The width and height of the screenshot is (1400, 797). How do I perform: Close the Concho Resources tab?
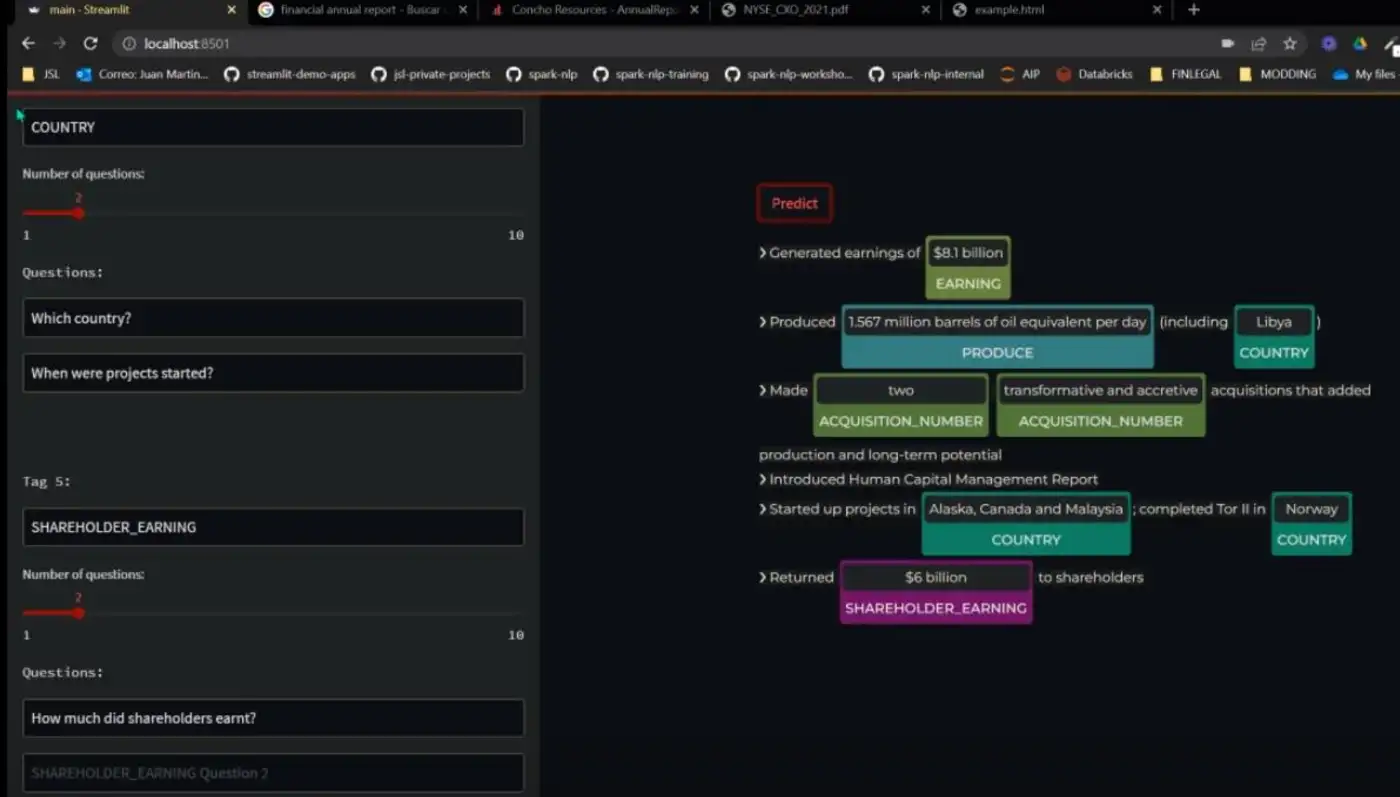(694, 10)
